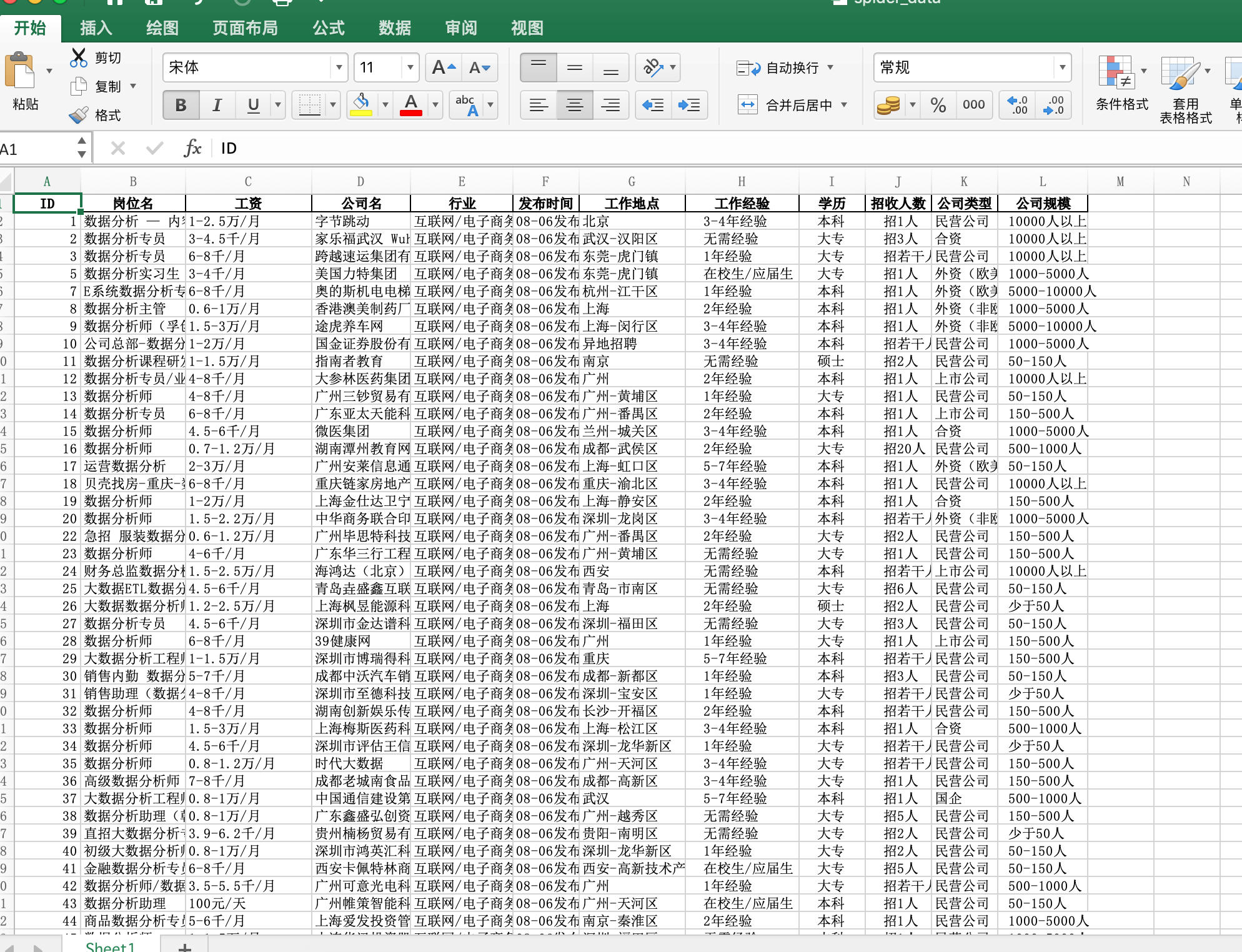Open the 宋体 font dropdown

(x=338, y=67)
